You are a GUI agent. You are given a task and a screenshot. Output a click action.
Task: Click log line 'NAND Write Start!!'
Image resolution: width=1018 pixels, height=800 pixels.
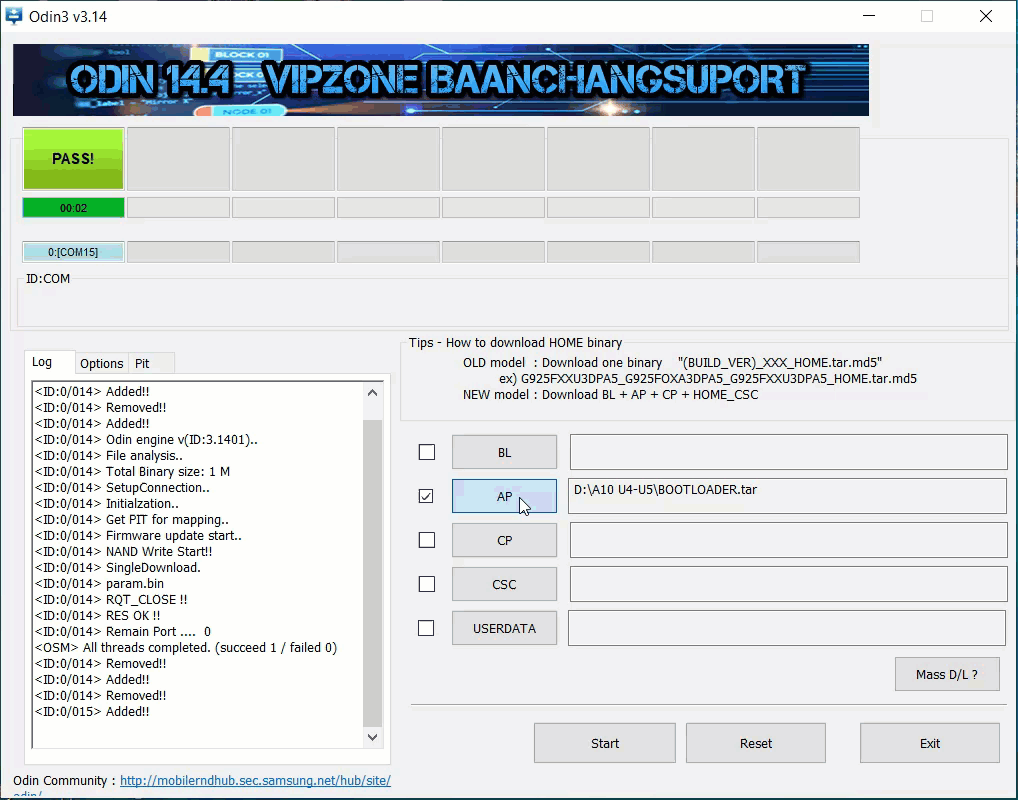click(x=123, y=551)
